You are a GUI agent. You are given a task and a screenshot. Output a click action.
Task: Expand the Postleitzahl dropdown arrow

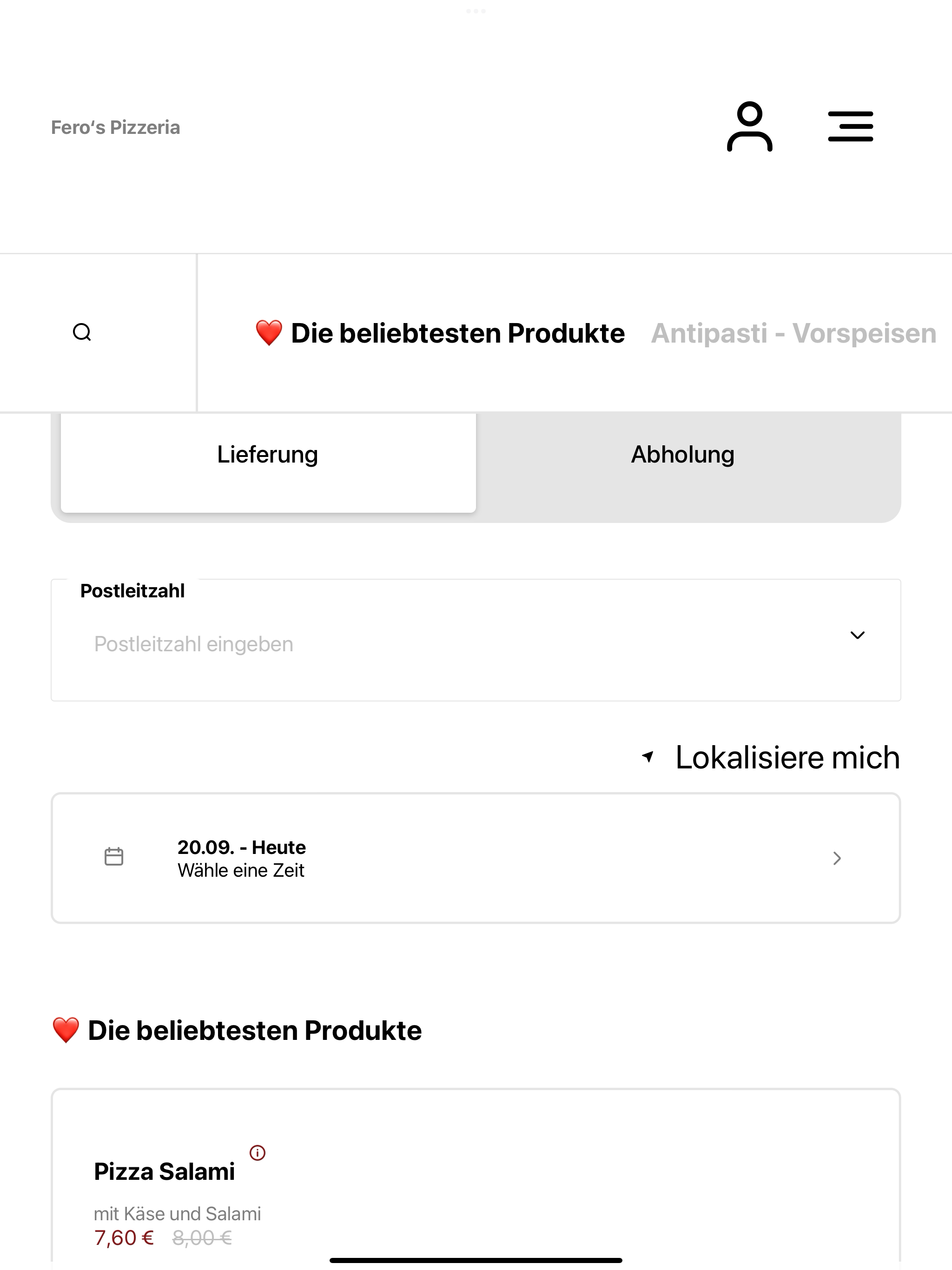[857, 635]
